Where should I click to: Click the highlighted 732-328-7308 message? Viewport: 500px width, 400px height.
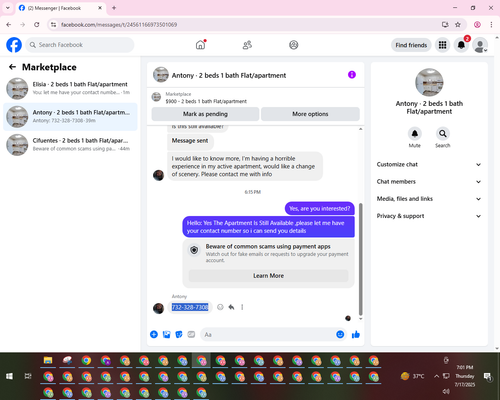[x=190, y=307]
